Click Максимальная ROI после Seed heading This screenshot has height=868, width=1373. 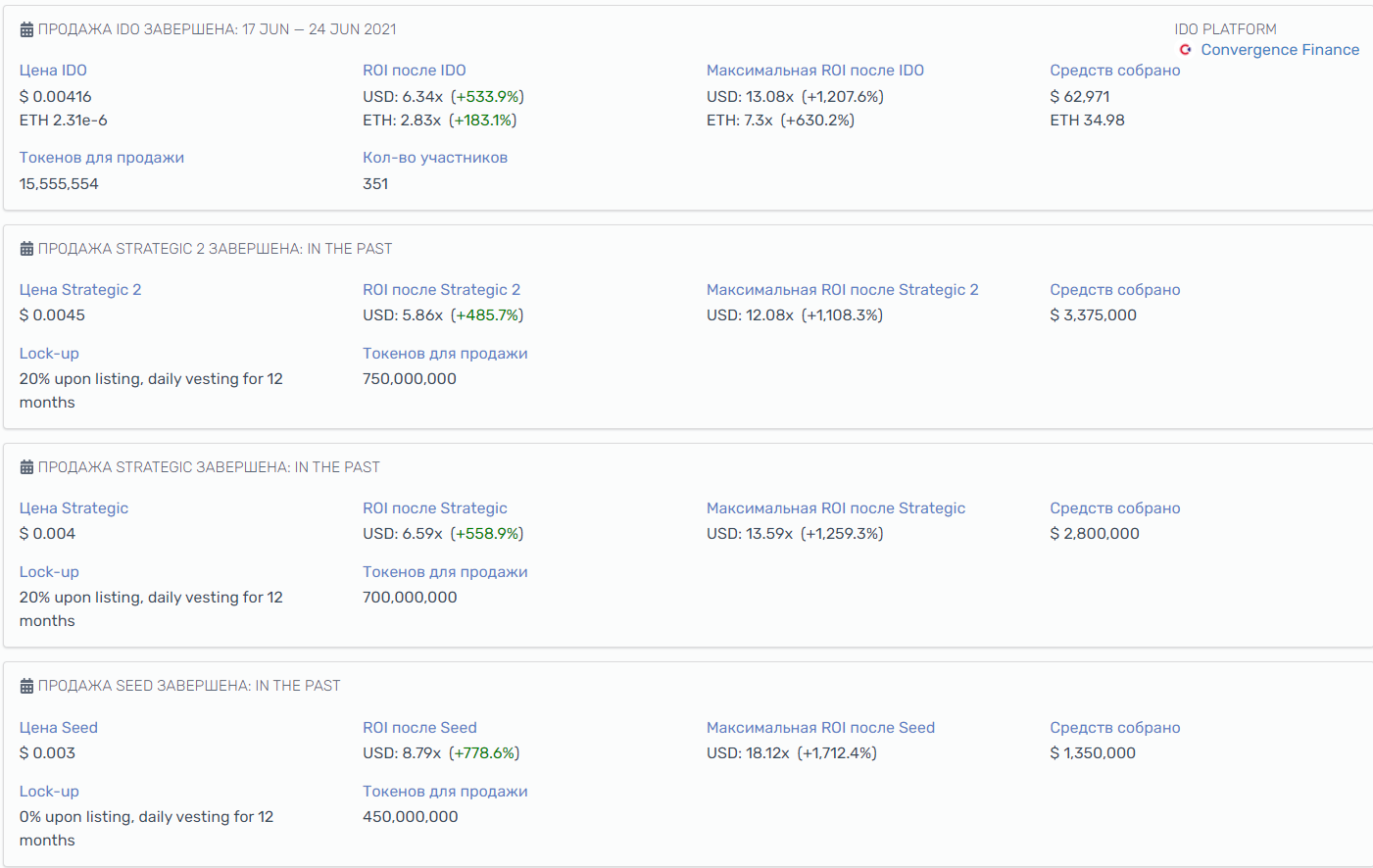[820, 728]
